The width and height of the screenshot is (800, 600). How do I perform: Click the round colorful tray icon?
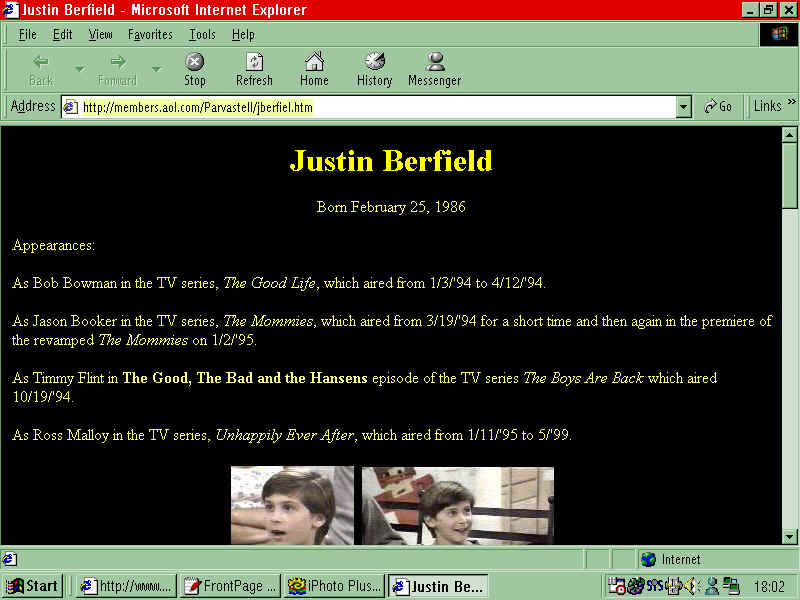[x=636, y=586]
